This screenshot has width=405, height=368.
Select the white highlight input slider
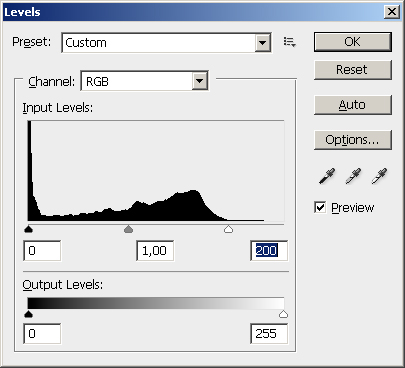(228, 229)
